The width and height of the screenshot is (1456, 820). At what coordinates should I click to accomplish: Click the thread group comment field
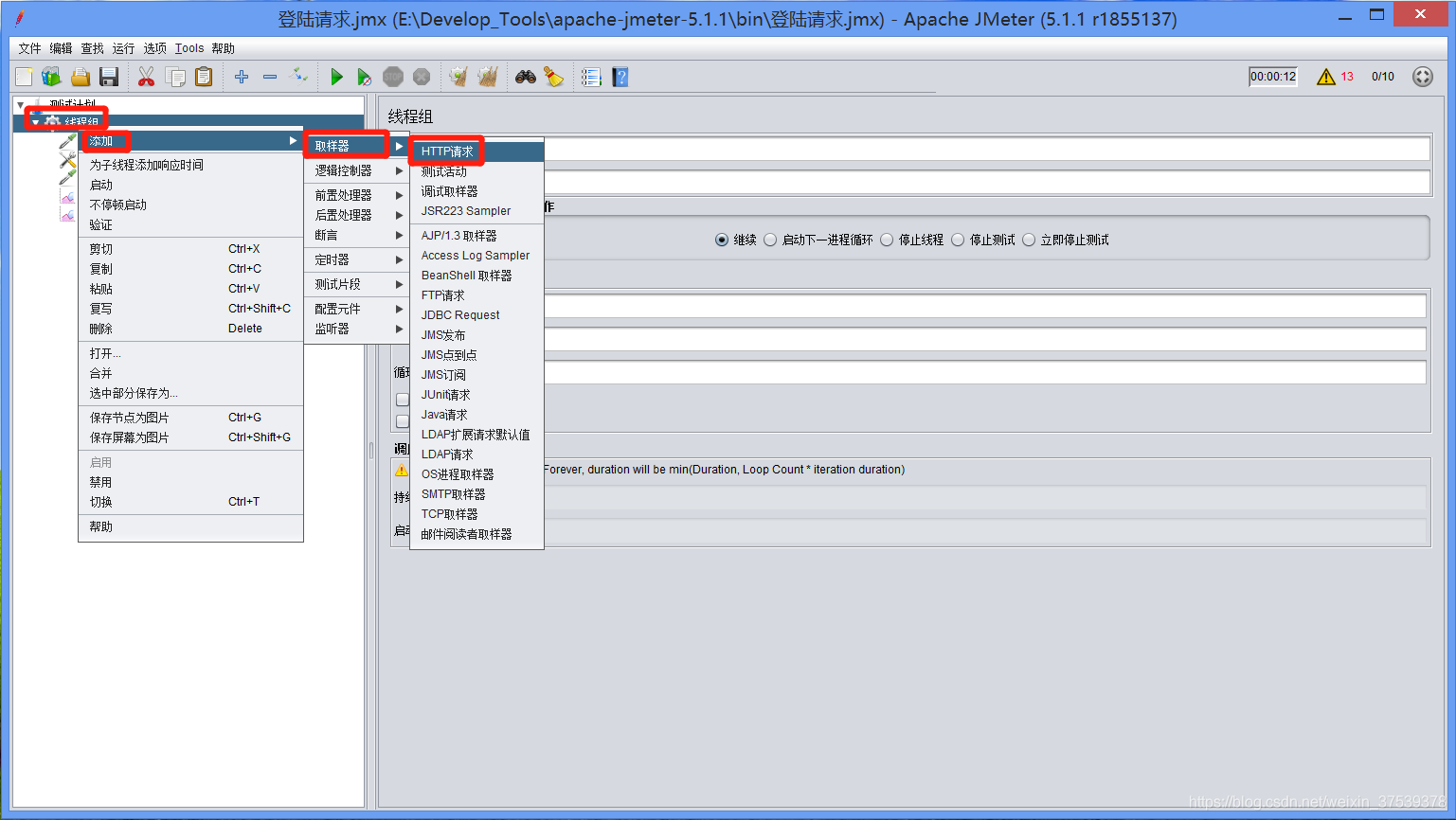[x=986, y=182]
